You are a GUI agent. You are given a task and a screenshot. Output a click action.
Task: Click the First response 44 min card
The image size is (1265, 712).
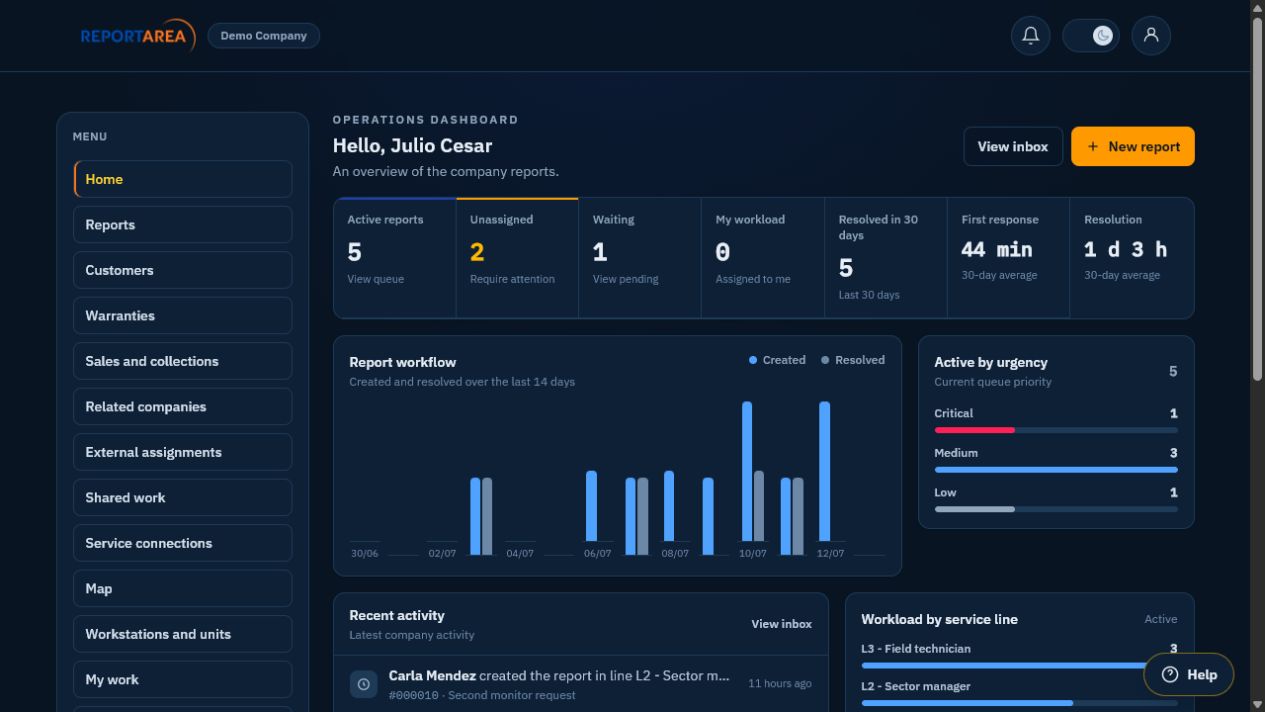click(x=1008, y=258)
